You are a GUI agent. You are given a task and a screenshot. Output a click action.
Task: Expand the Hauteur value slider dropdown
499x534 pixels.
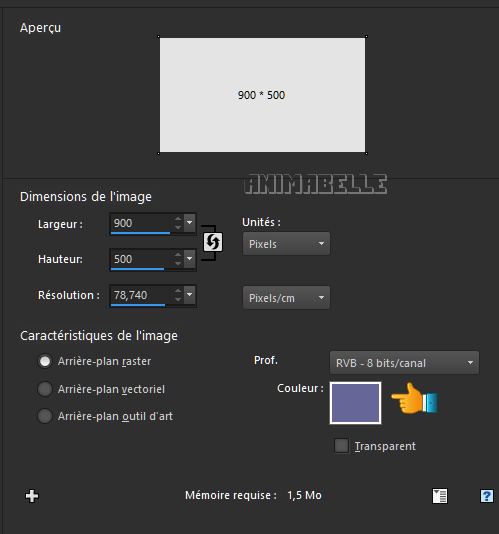[190, 259]
